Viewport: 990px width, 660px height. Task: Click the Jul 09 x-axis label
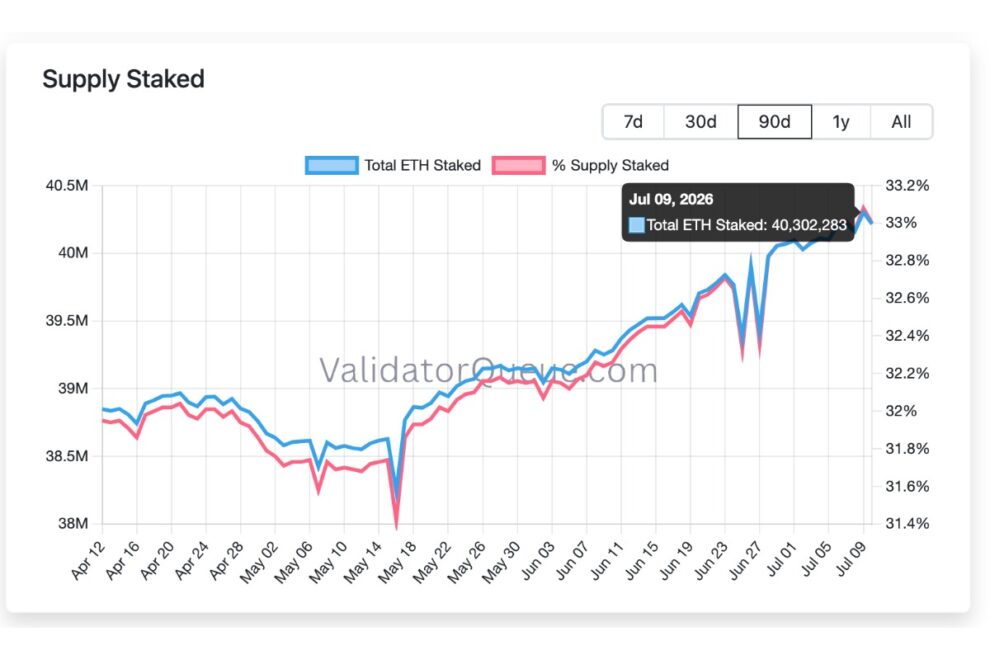(x=851, y=558)
